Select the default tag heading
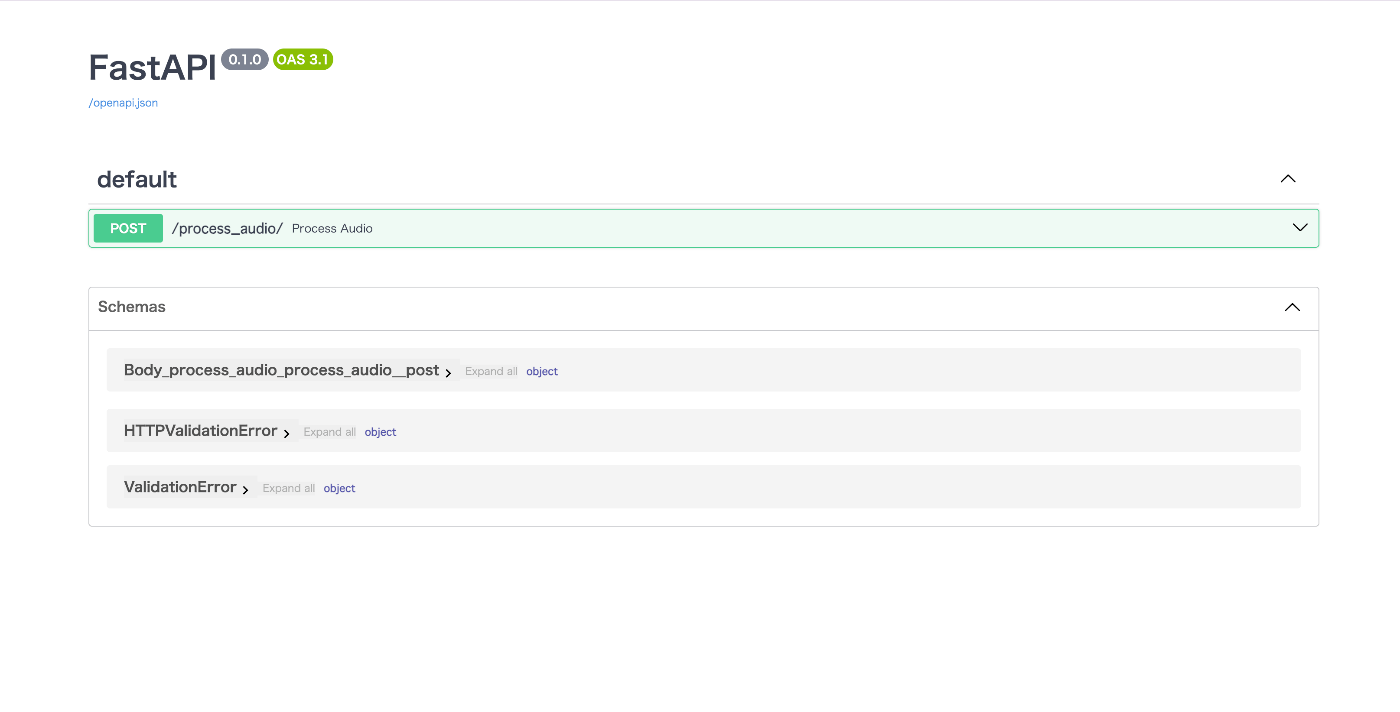The width and height of the screenshot is (1400, 712). click(137, 180)
